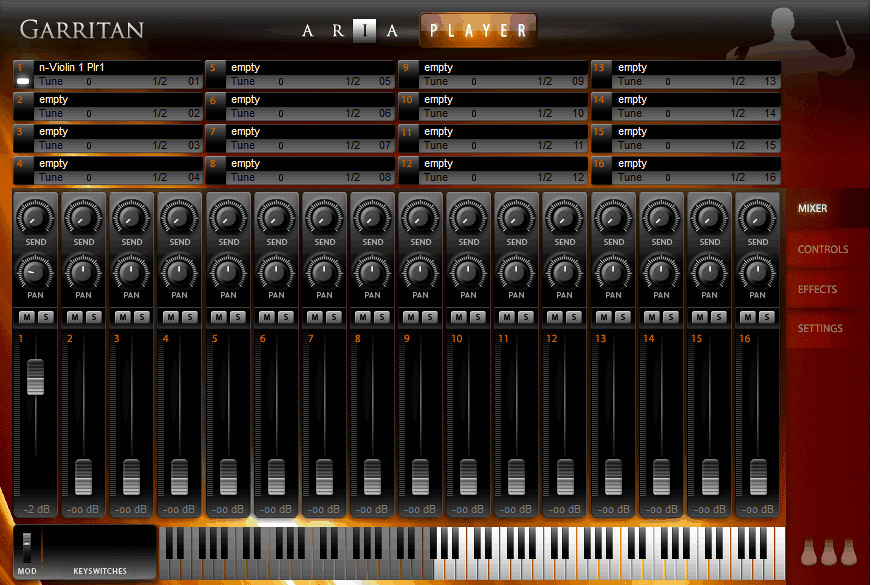Click the channel 2 SEND knob
This screenshot has height=585, width=871.
(x=83, y=218)
